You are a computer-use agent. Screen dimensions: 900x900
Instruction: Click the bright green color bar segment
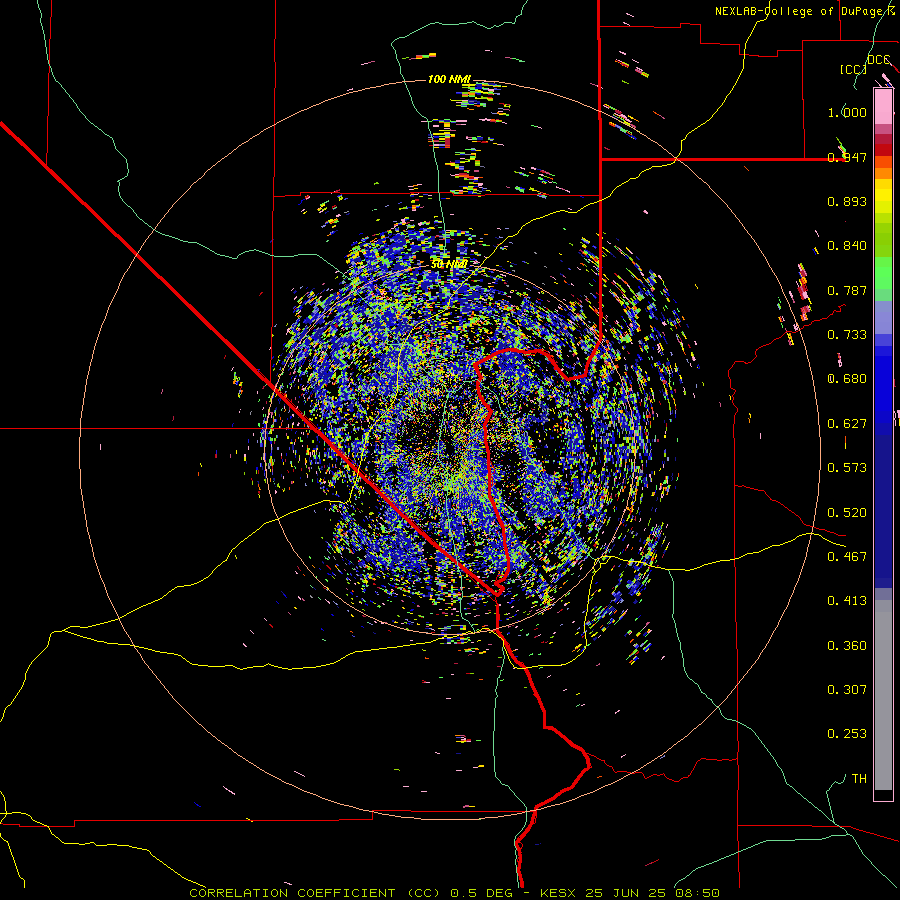(x=883, y=273)
